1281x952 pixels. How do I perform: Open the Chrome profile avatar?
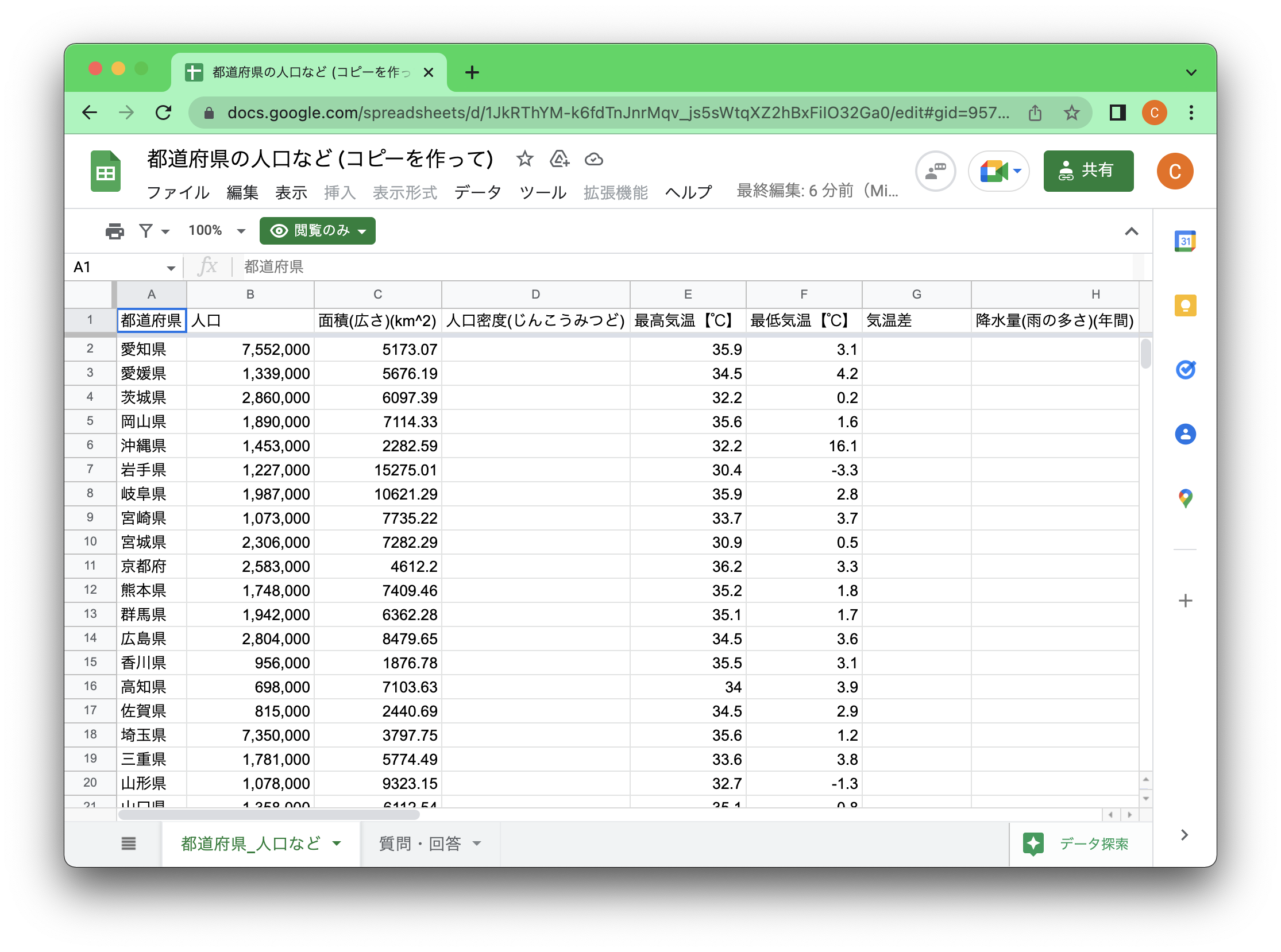[1153, 113]
